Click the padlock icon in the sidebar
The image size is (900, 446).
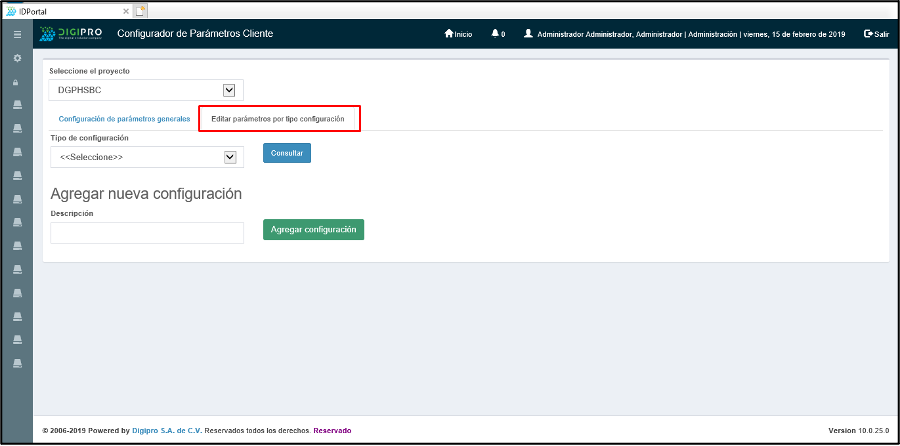[17, 82]
